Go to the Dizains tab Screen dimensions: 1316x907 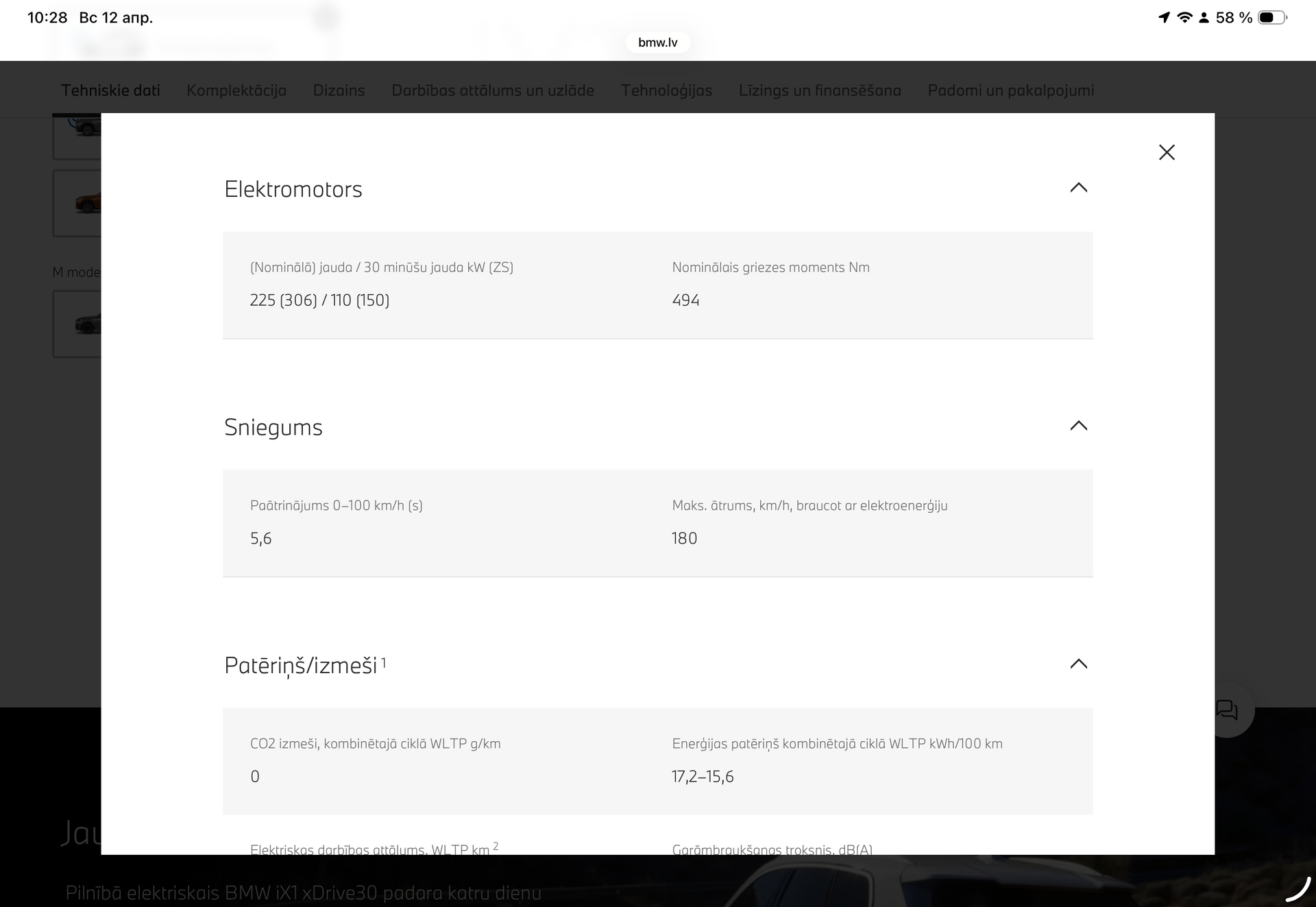339,90
